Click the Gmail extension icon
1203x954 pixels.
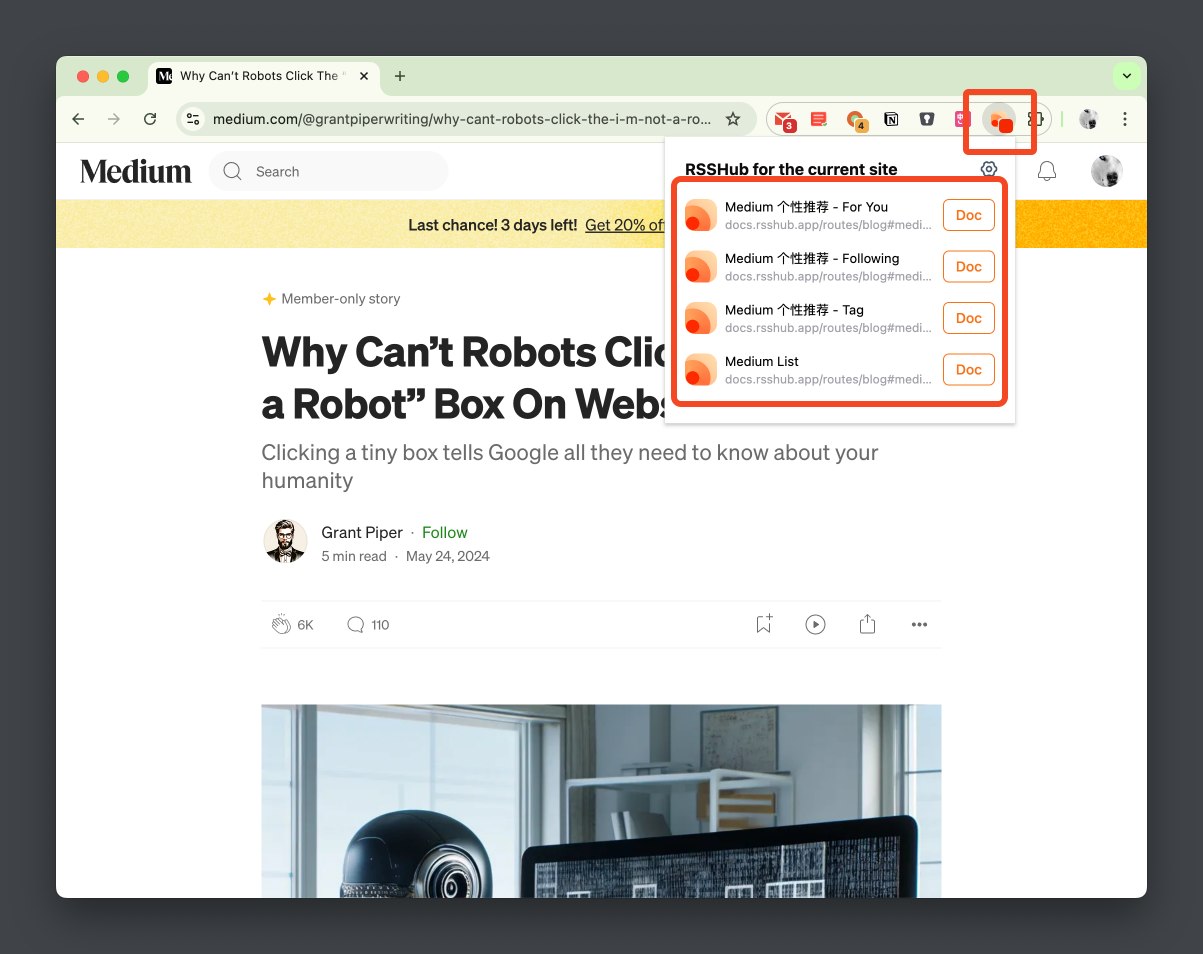pyautogui.click(x=786, y=120)
